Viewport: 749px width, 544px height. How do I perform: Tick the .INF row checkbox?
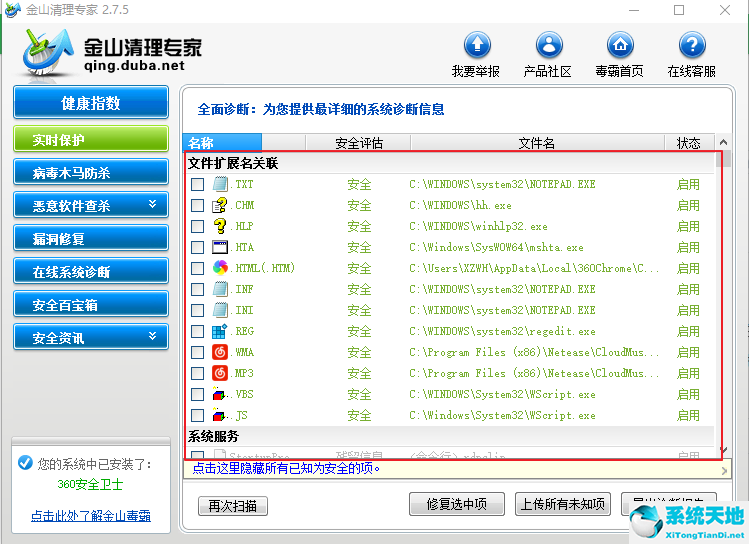(x=197, y=289)
